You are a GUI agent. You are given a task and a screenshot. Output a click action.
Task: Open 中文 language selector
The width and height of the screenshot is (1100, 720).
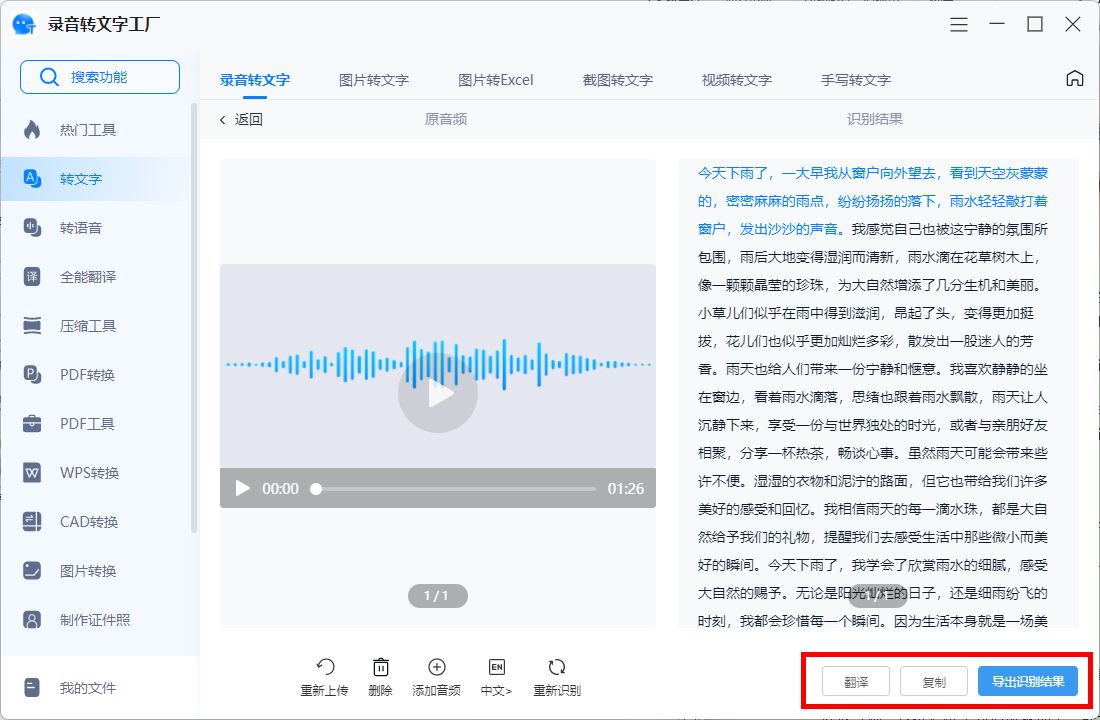[x=496, y=677]
